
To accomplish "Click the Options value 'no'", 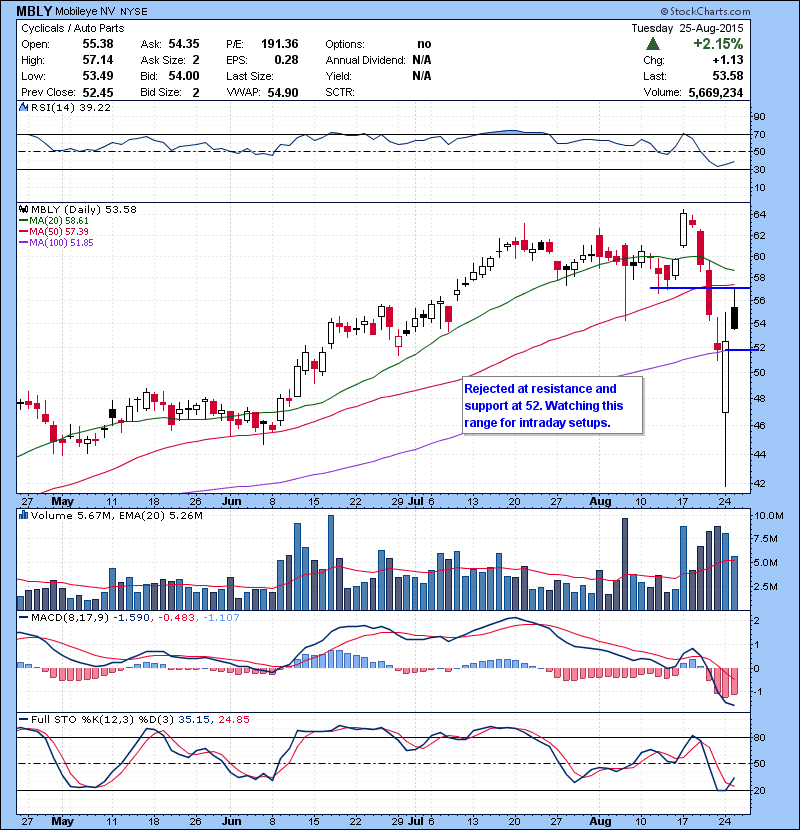I will (x=424, y=44).
